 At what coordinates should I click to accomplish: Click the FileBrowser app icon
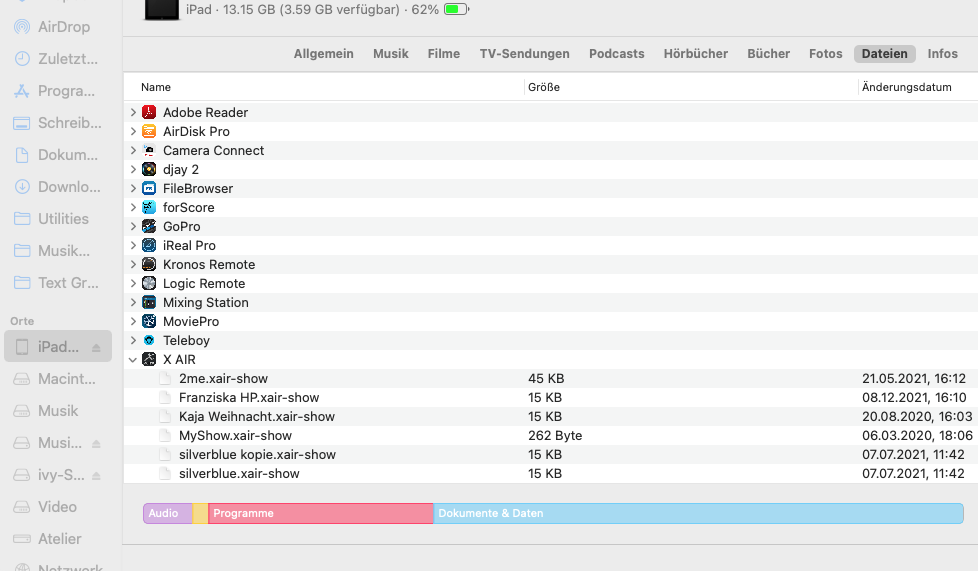coord(149,188)
